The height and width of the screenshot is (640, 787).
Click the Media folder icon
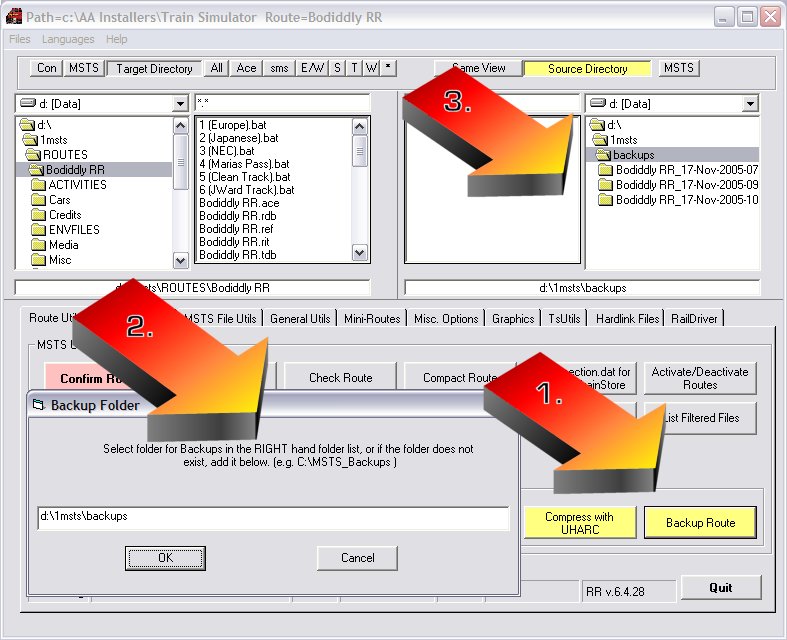coord(39,245)
